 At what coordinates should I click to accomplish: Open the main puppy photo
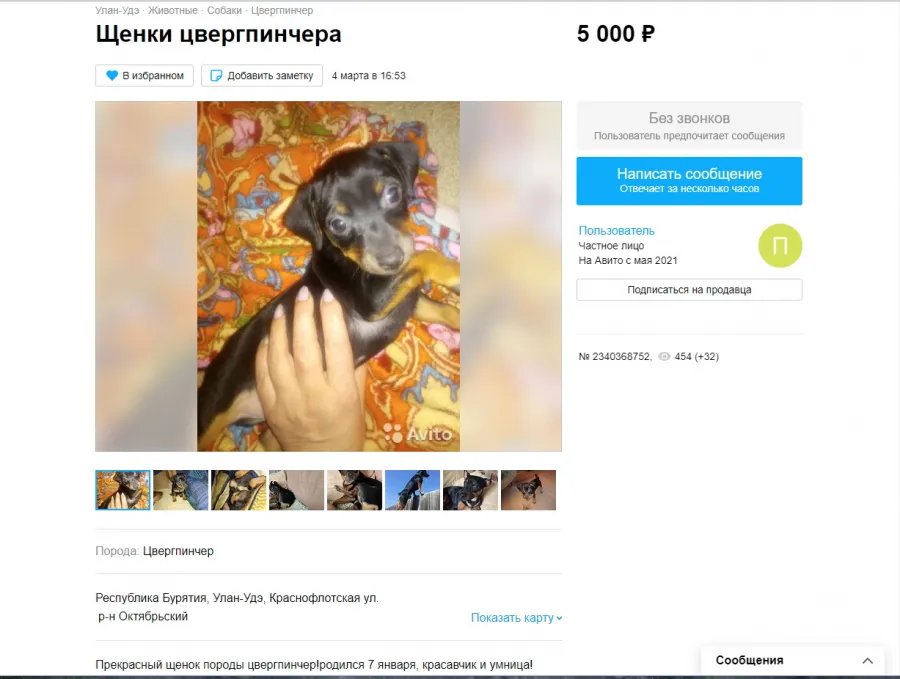pyautogui.click(x=328, y=277)
